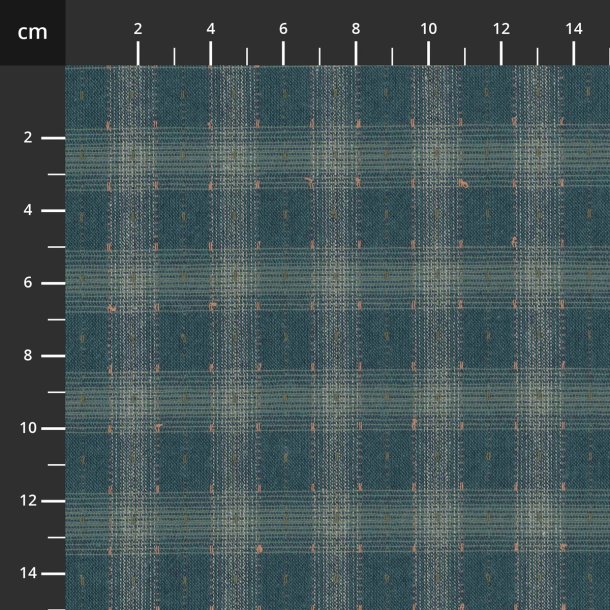Screen dimensions: 610x610
Task: Click the unlabeled tick between top ruler 10 and 12
Action: [465, 56]
